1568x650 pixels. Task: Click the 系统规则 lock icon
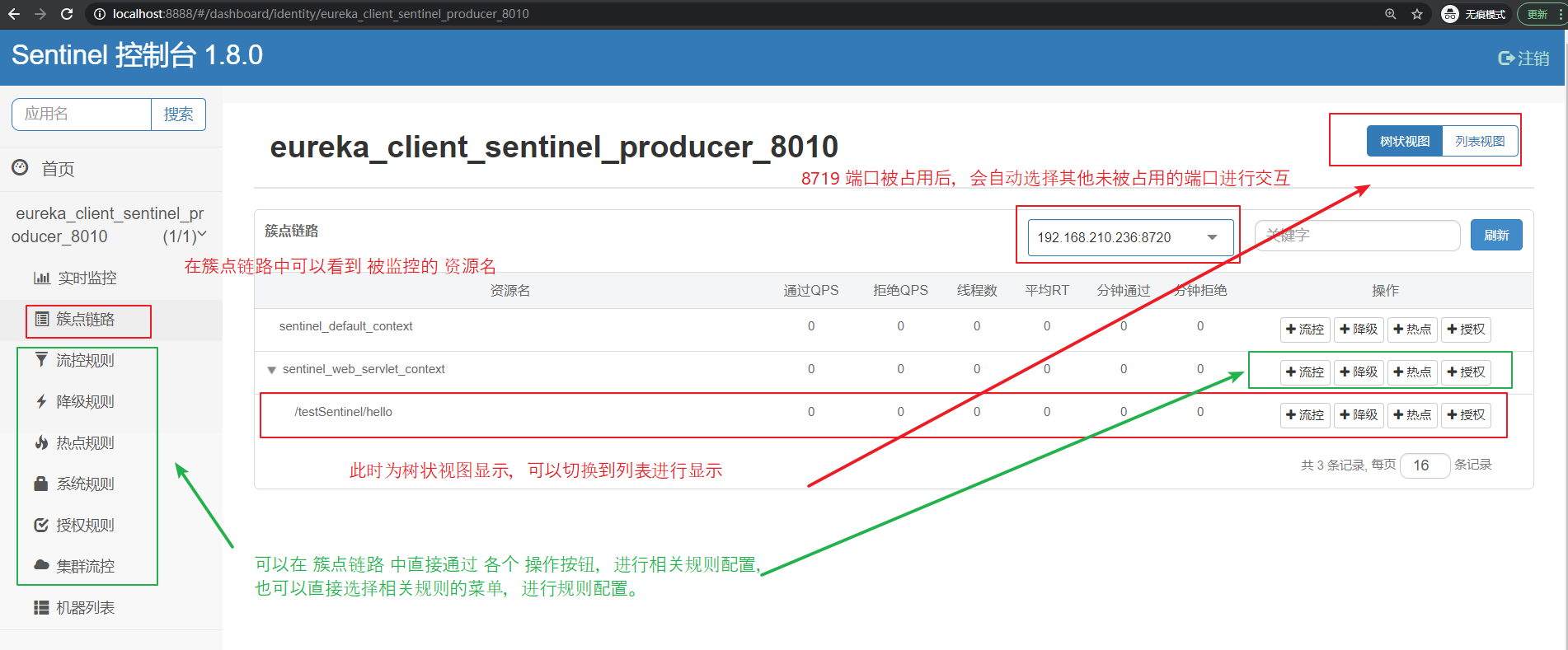click(41, 484)
